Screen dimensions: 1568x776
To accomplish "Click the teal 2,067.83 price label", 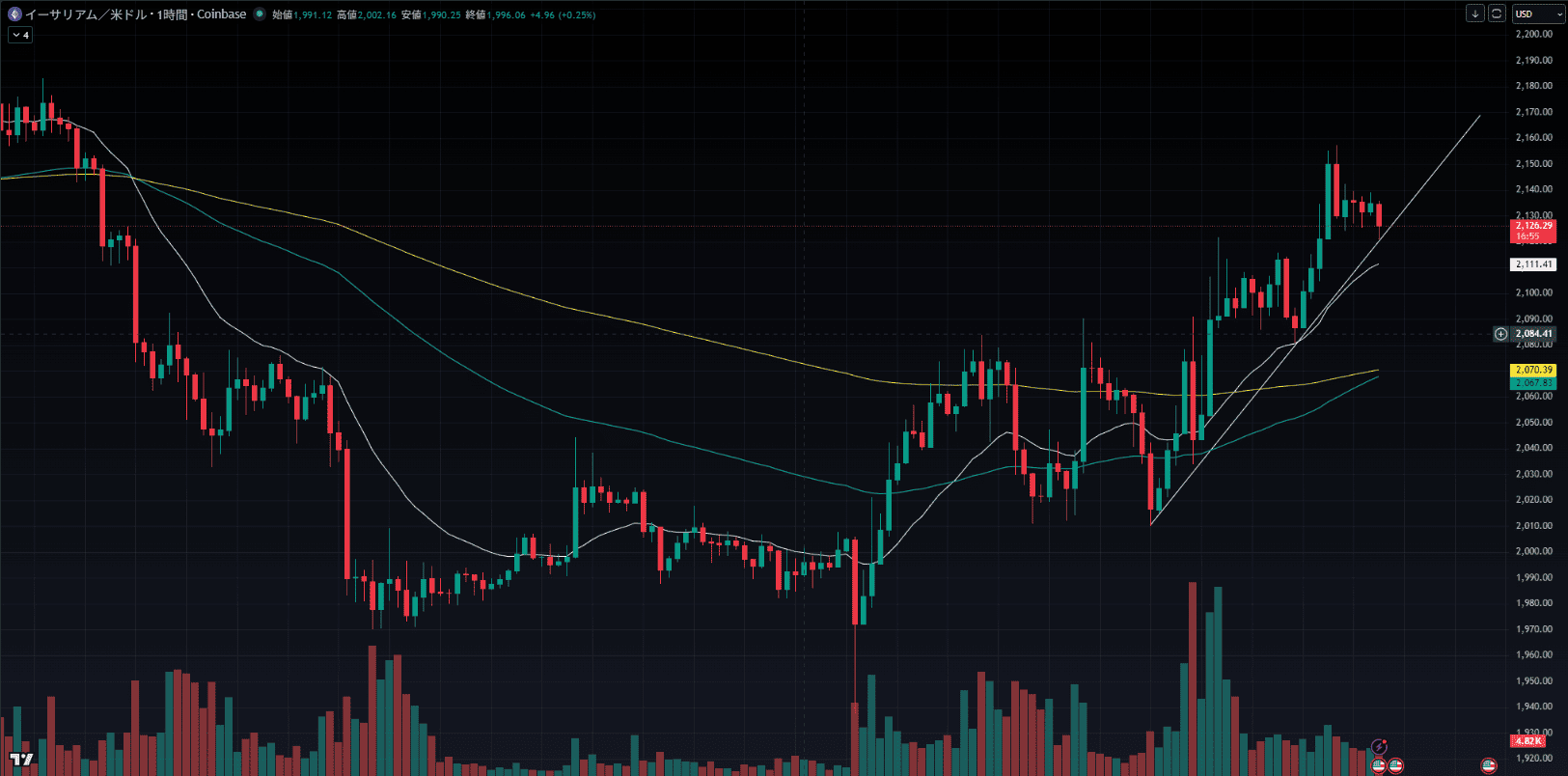I will point(1533,383).
